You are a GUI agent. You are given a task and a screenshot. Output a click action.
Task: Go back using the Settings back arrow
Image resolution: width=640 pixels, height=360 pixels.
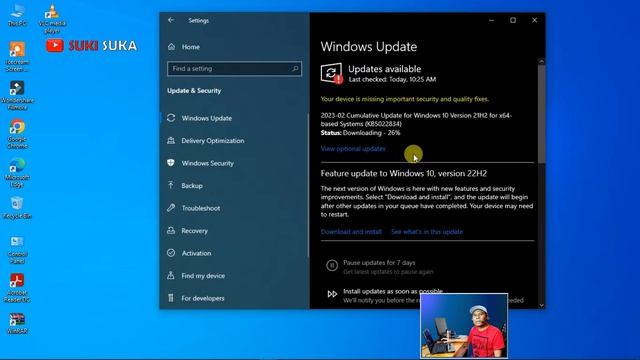(171, 20)
